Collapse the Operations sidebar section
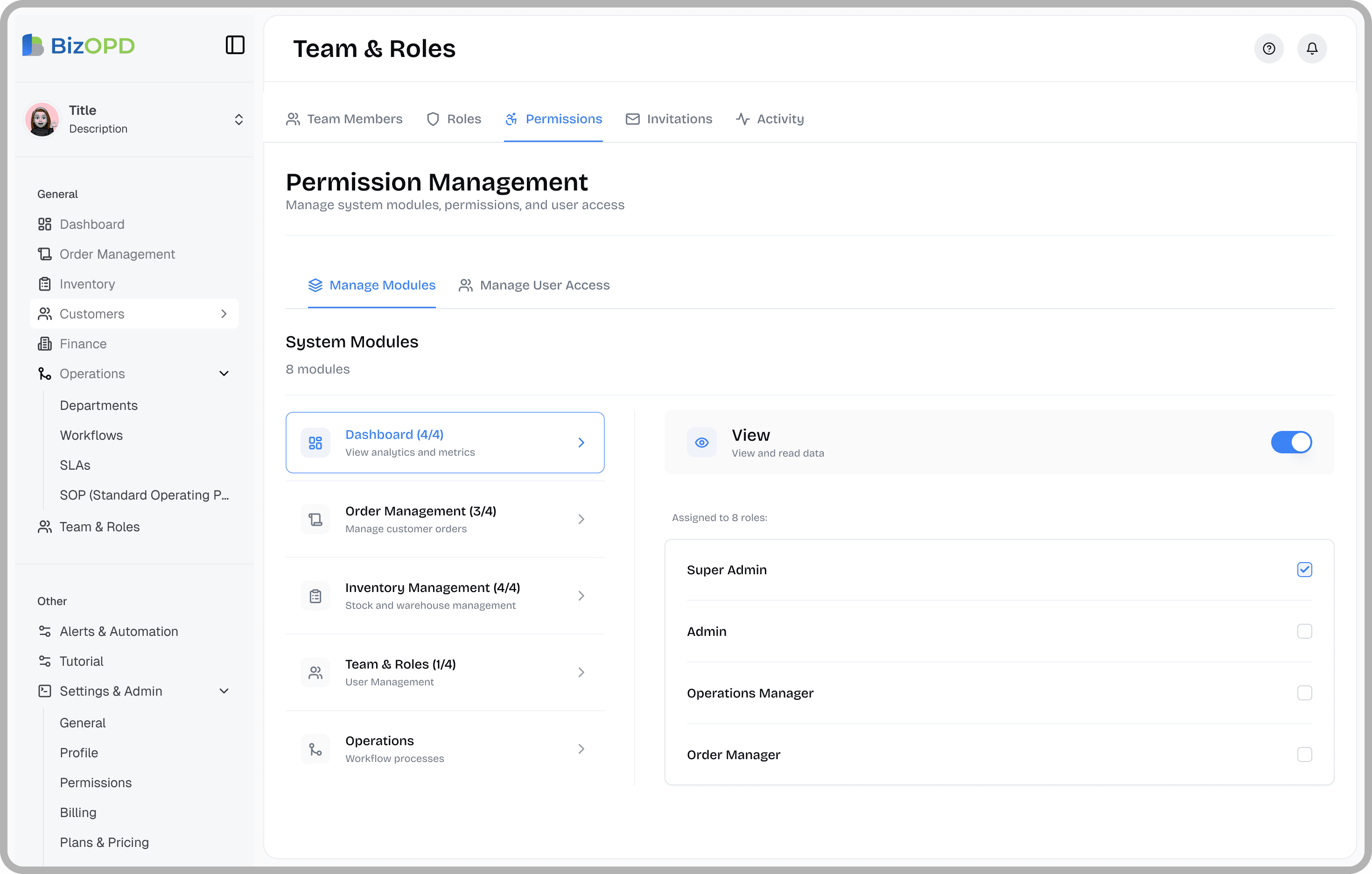This screenshot has height=874, width=1372. click(x=224, y=374)
